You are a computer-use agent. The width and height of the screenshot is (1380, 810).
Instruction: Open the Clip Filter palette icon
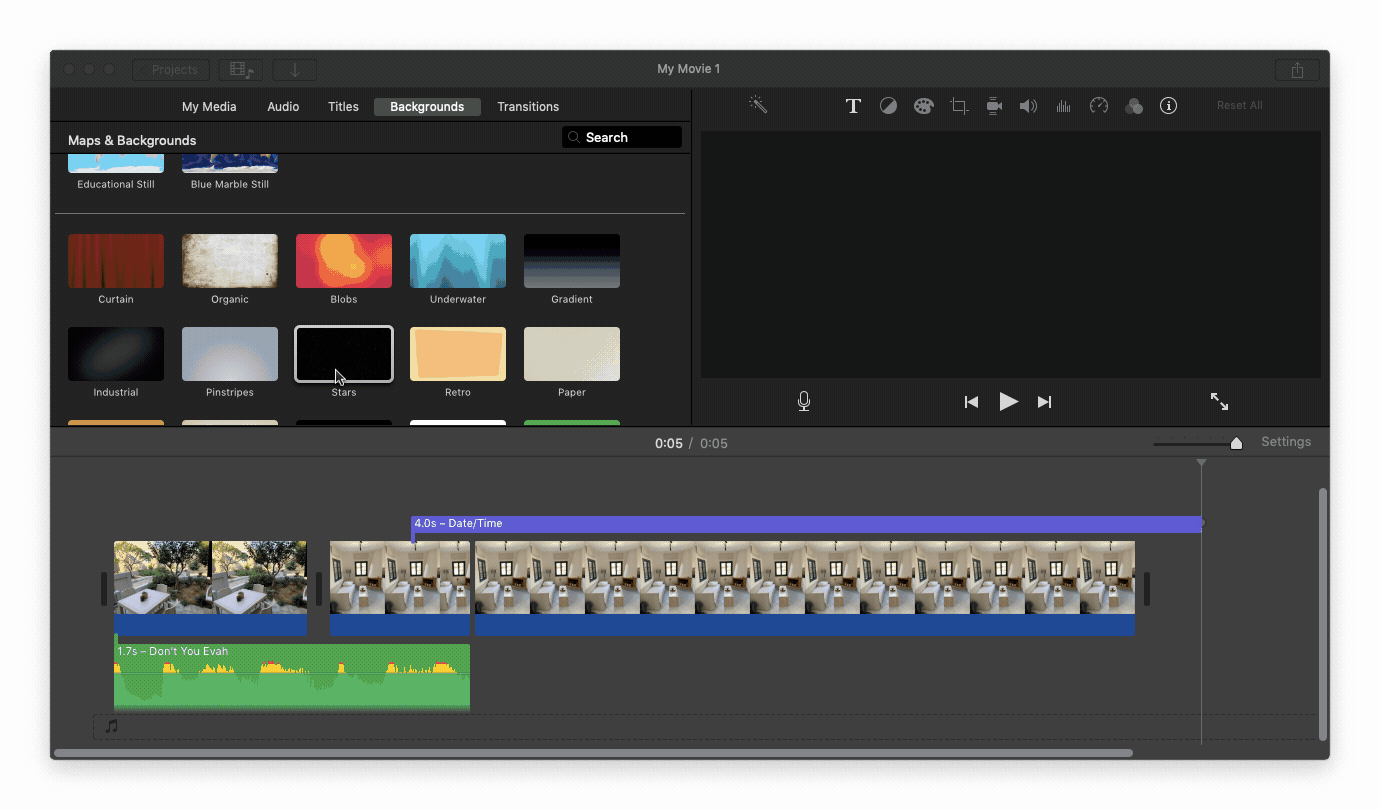tap(923, 105)
